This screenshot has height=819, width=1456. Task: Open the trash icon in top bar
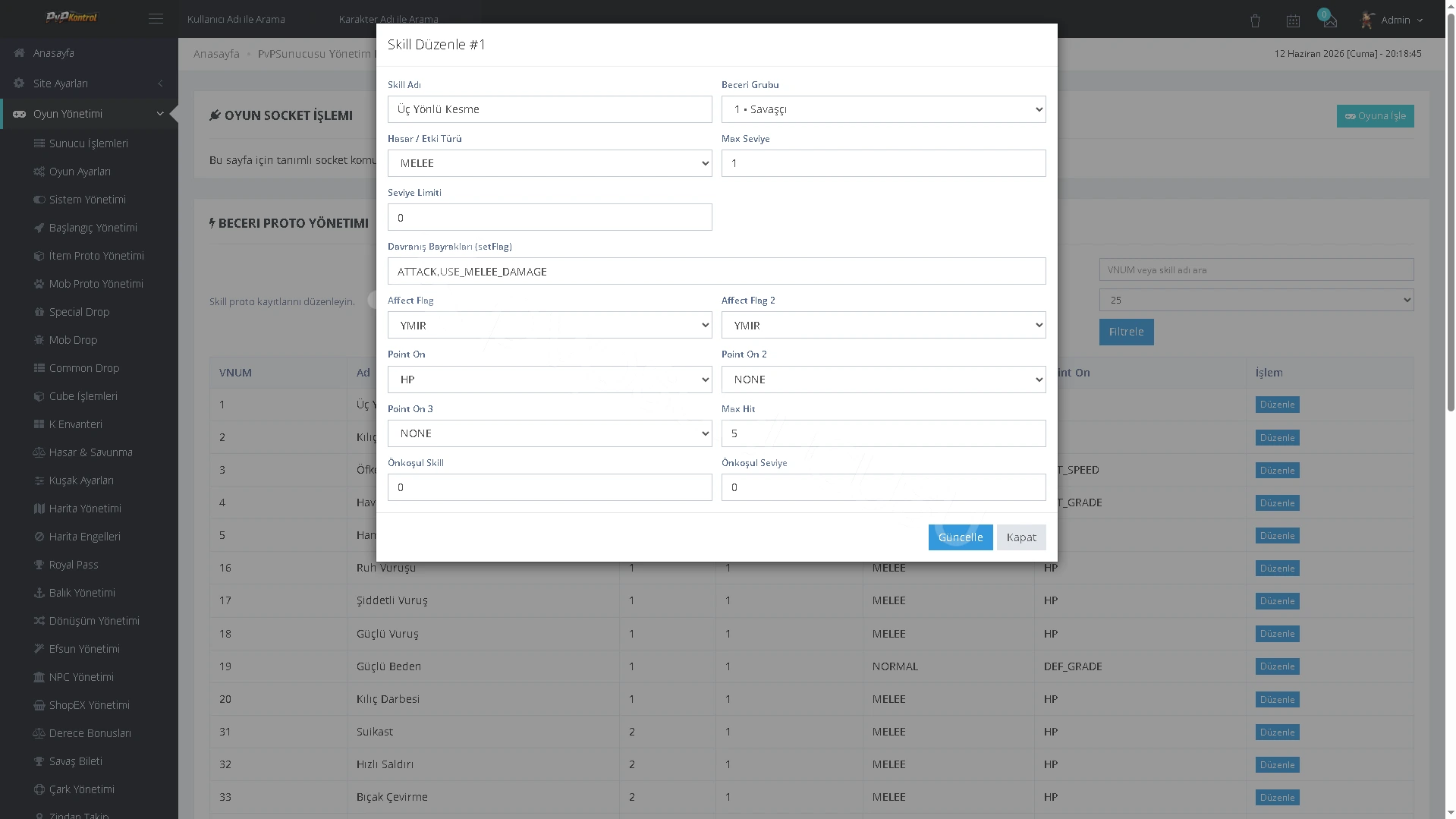(1255, 20)
